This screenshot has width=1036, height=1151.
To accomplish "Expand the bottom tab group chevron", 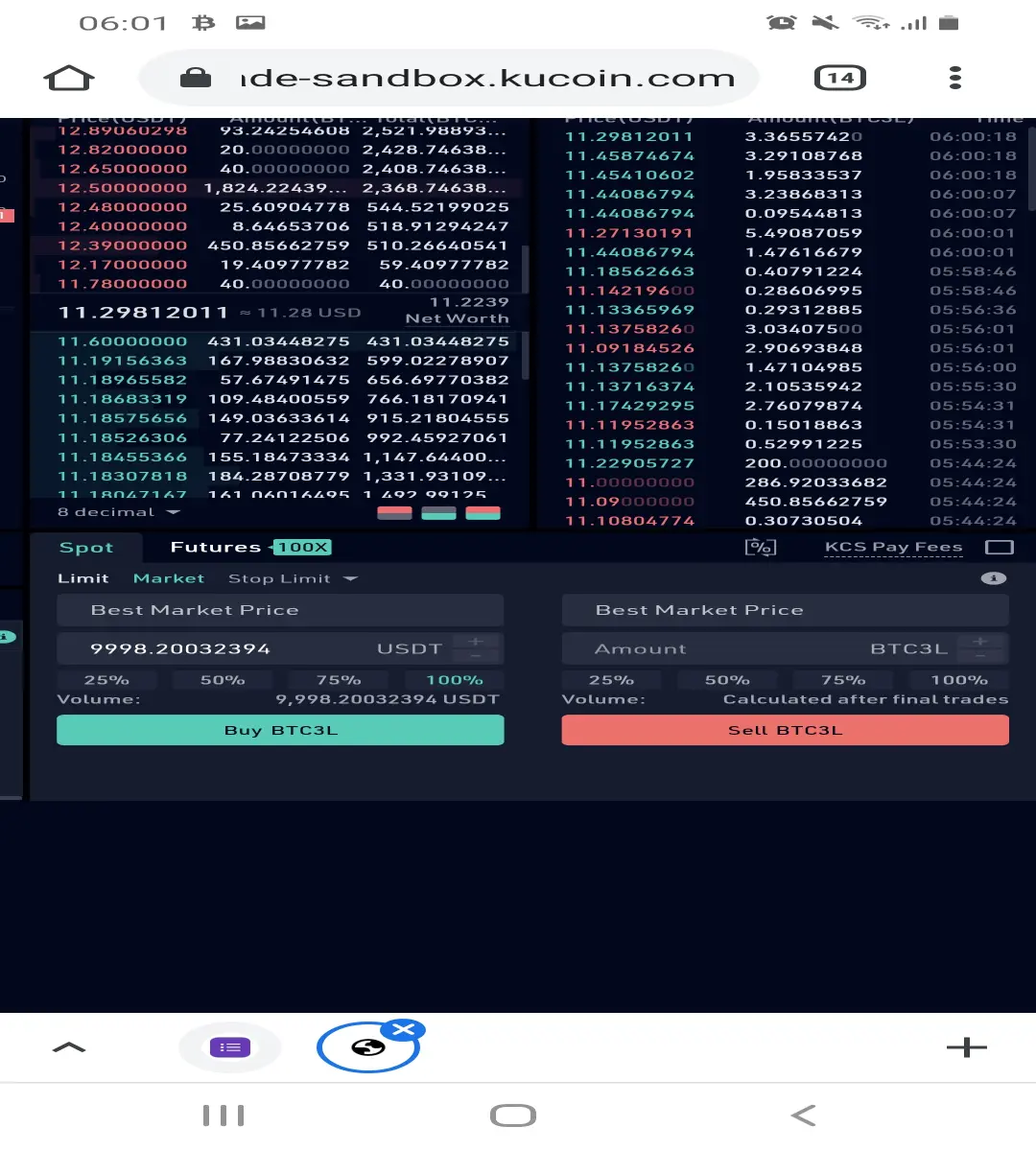I will coord(69,1047).
